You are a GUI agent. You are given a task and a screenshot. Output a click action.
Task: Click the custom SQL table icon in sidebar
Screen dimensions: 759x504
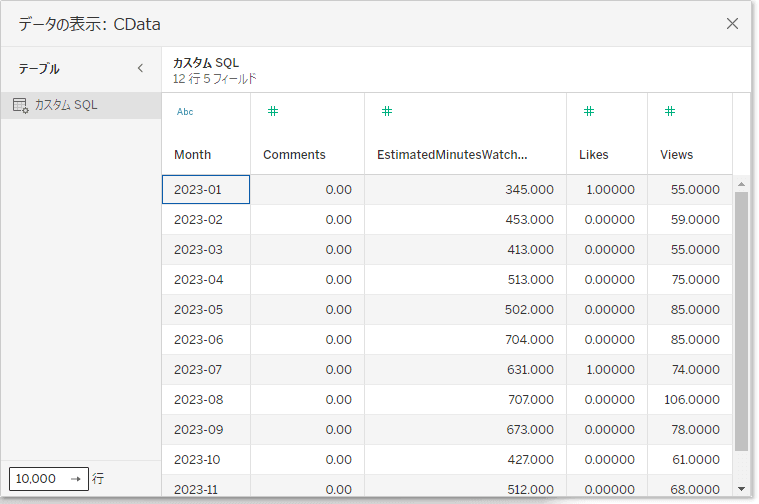tap(20, 105)
